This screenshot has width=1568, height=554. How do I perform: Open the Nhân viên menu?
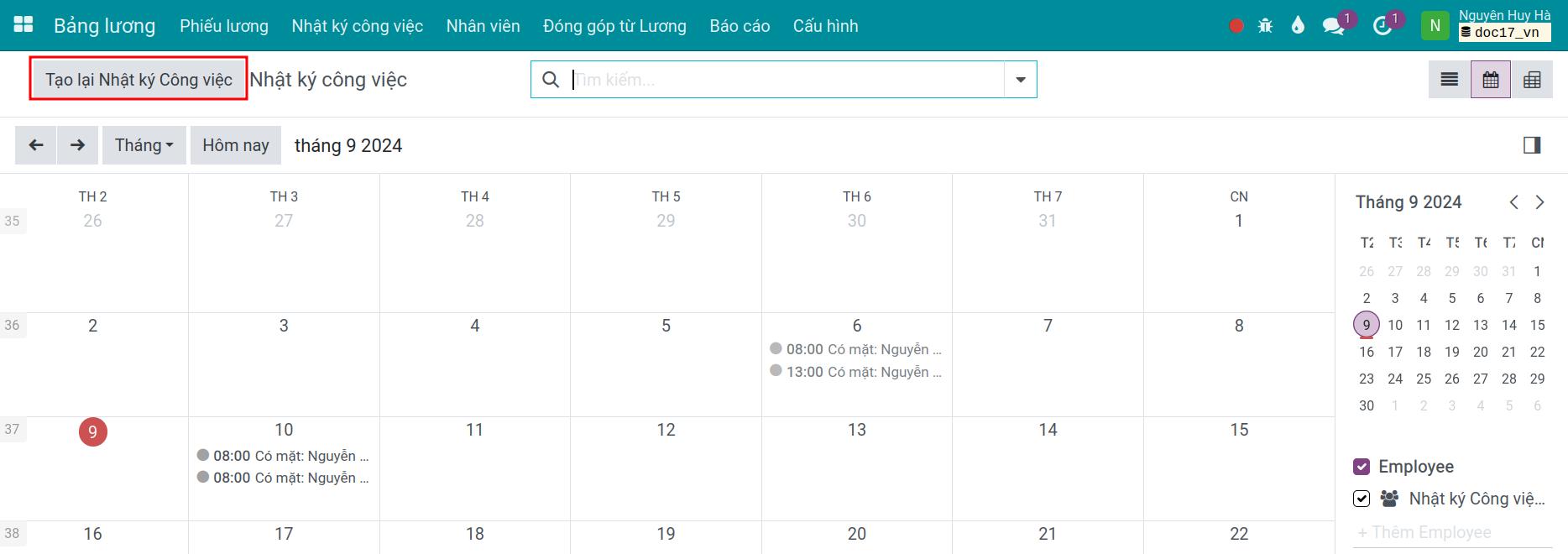[x=483, y=26]
